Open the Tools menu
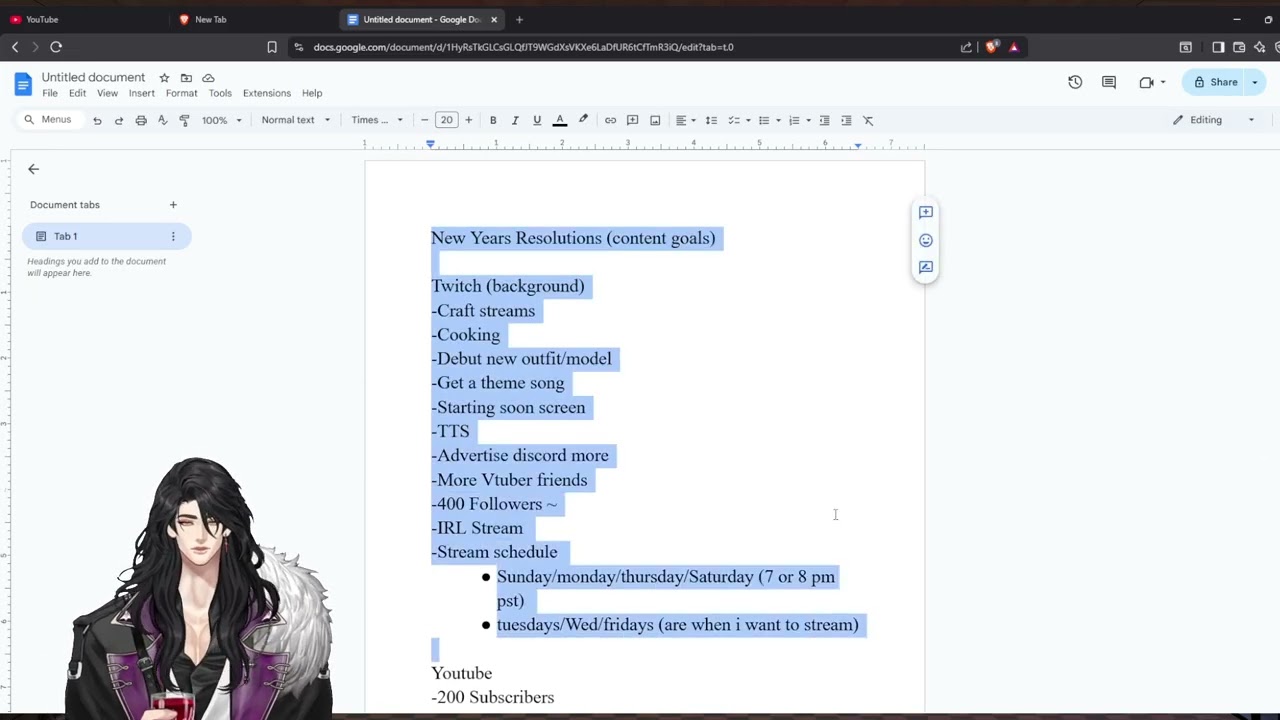Image resolution: width=1280 pixels, height=720 pixels. click(220, 93)
